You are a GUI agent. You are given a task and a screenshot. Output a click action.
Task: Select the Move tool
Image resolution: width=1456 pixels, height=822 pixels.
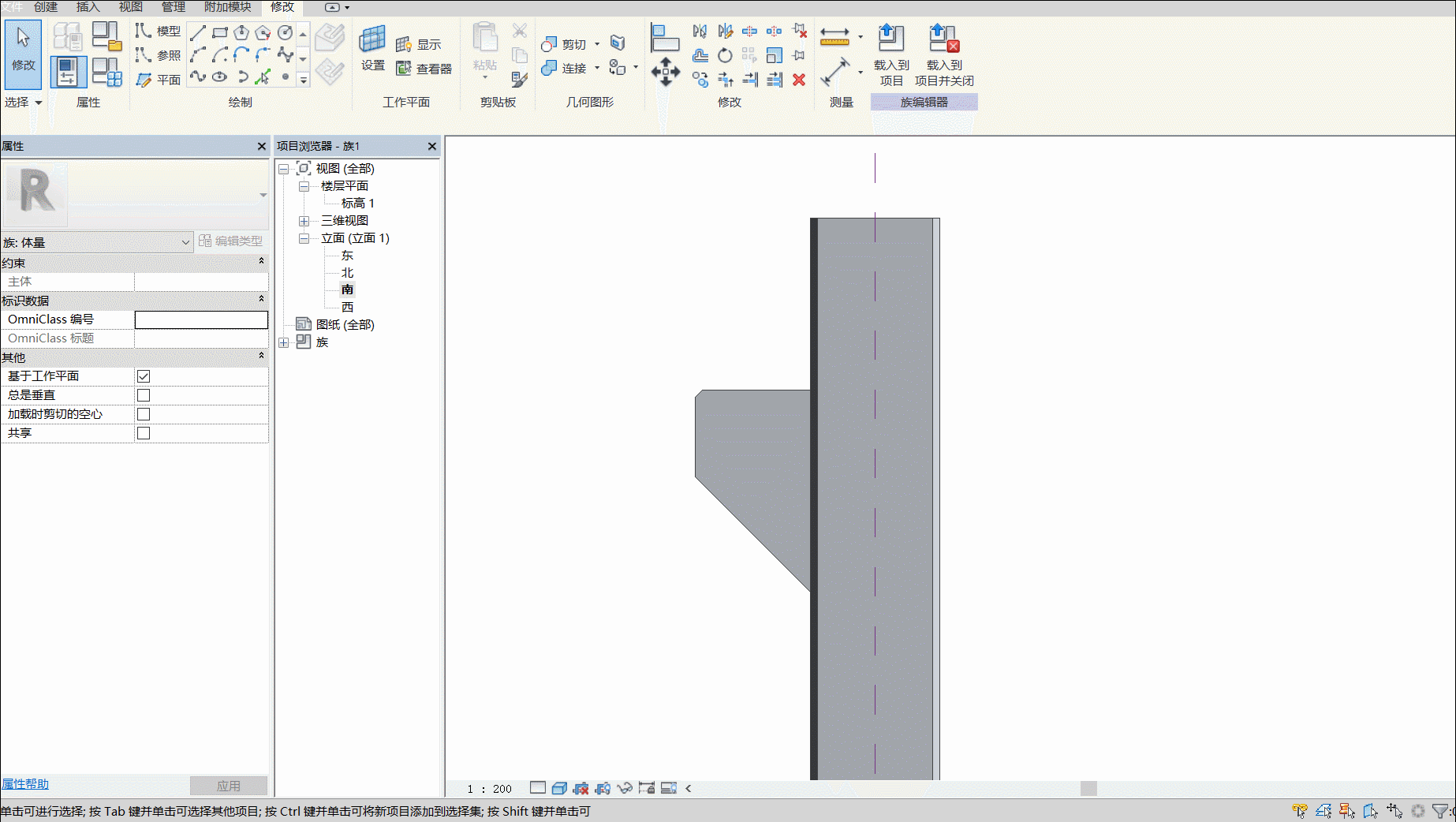tap(665, 72)
